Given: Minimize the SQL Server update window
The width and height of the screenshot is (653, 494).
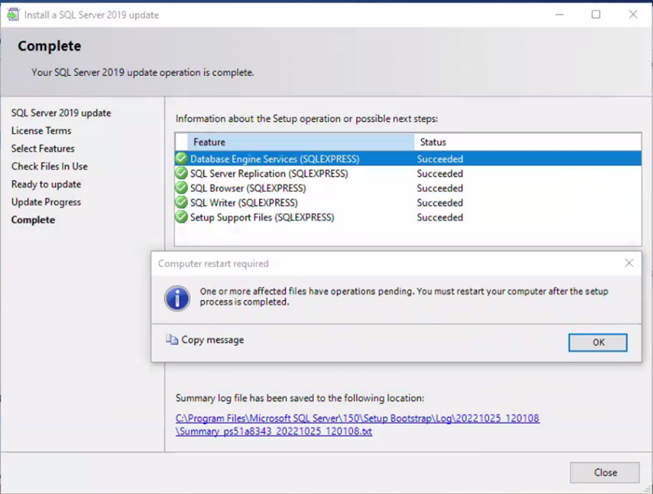Looking at the screenshot, I should (559, 15).
